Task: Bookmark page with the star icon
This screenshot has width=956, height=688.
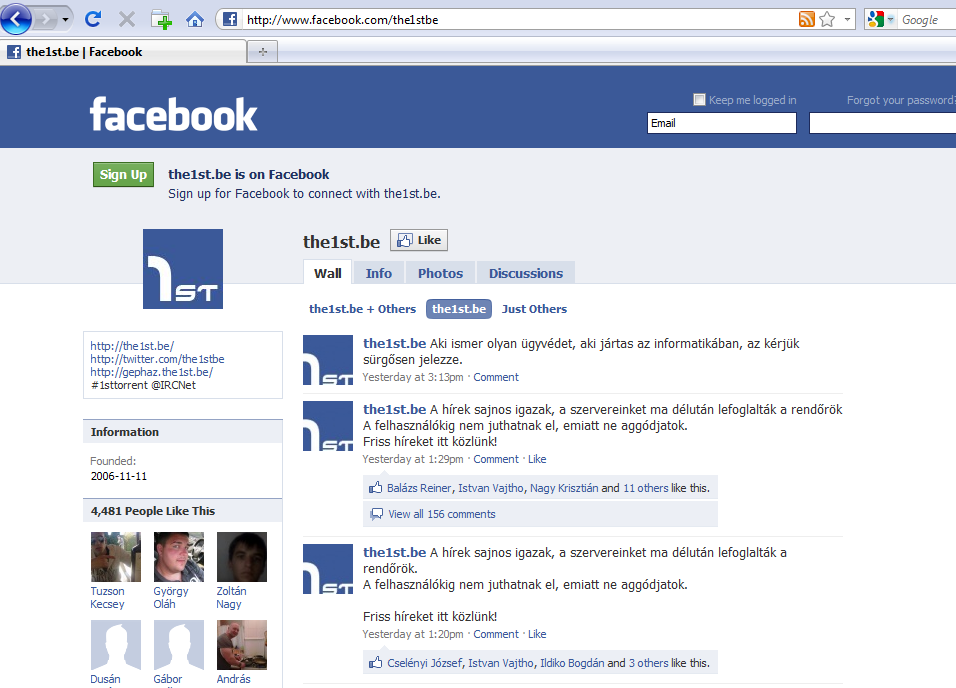Action: click(x=827, y=20)
